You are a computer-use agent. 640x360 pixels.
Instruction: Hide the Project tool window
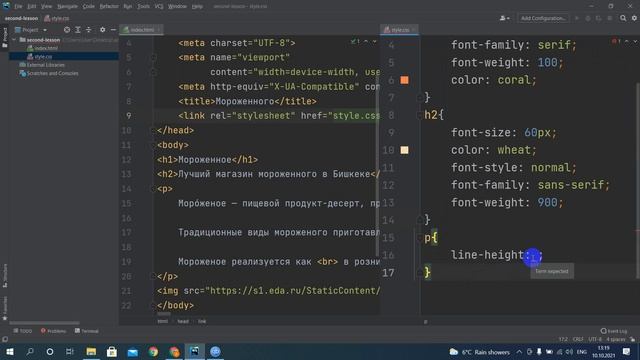tap(113, 30)
